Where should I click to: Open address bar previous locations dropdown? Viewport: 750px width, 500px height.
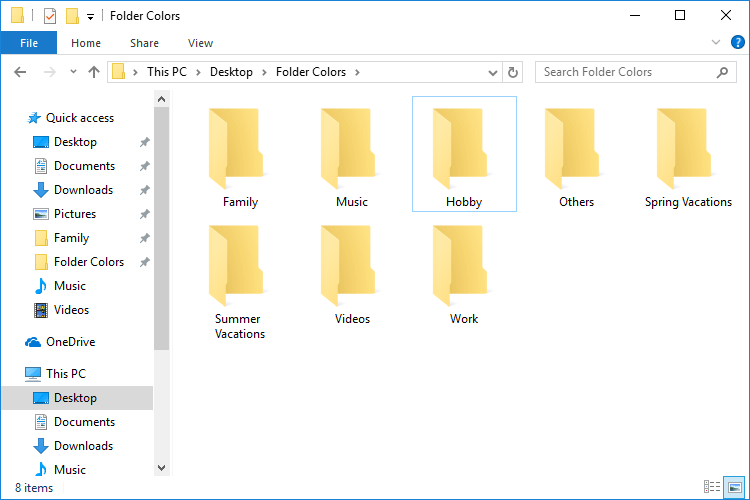click(x=493, y=73)
